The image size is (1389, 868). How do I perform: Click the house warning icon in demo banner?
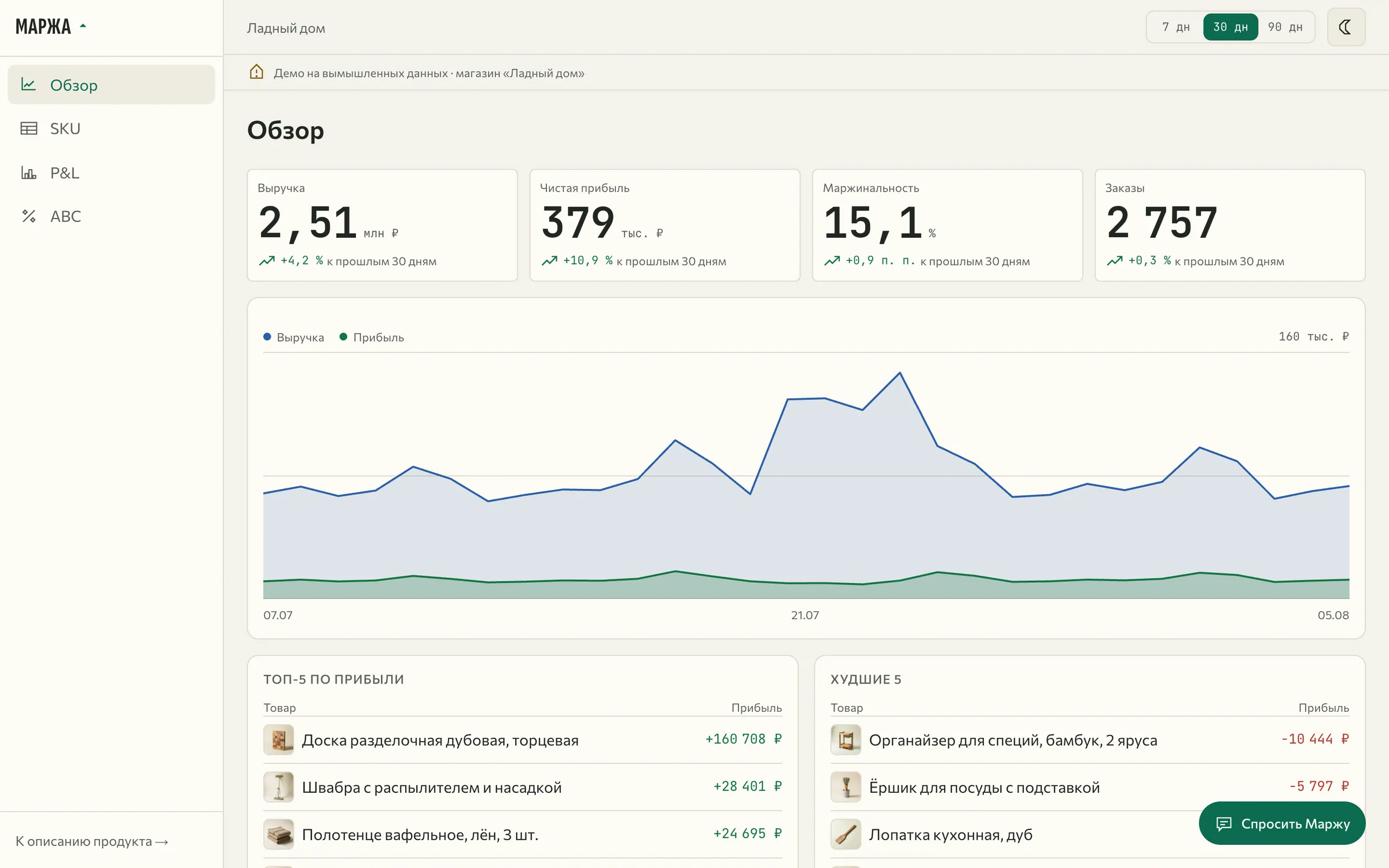(x=256, y=72)
